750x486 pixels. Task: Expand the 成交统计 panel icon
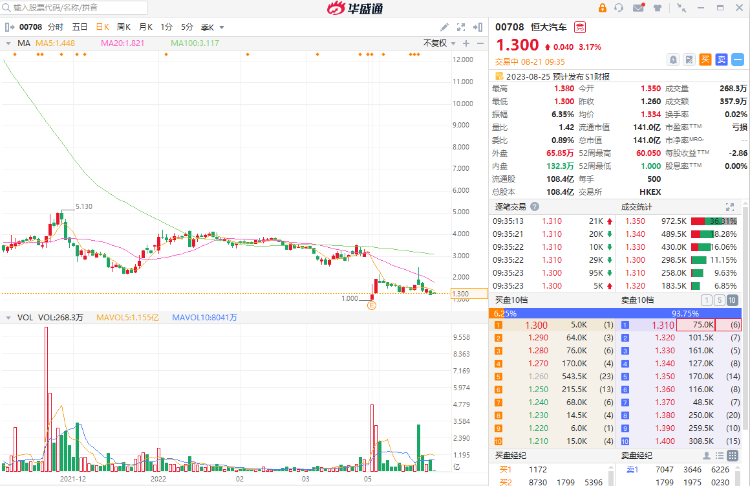coord(730,207)
